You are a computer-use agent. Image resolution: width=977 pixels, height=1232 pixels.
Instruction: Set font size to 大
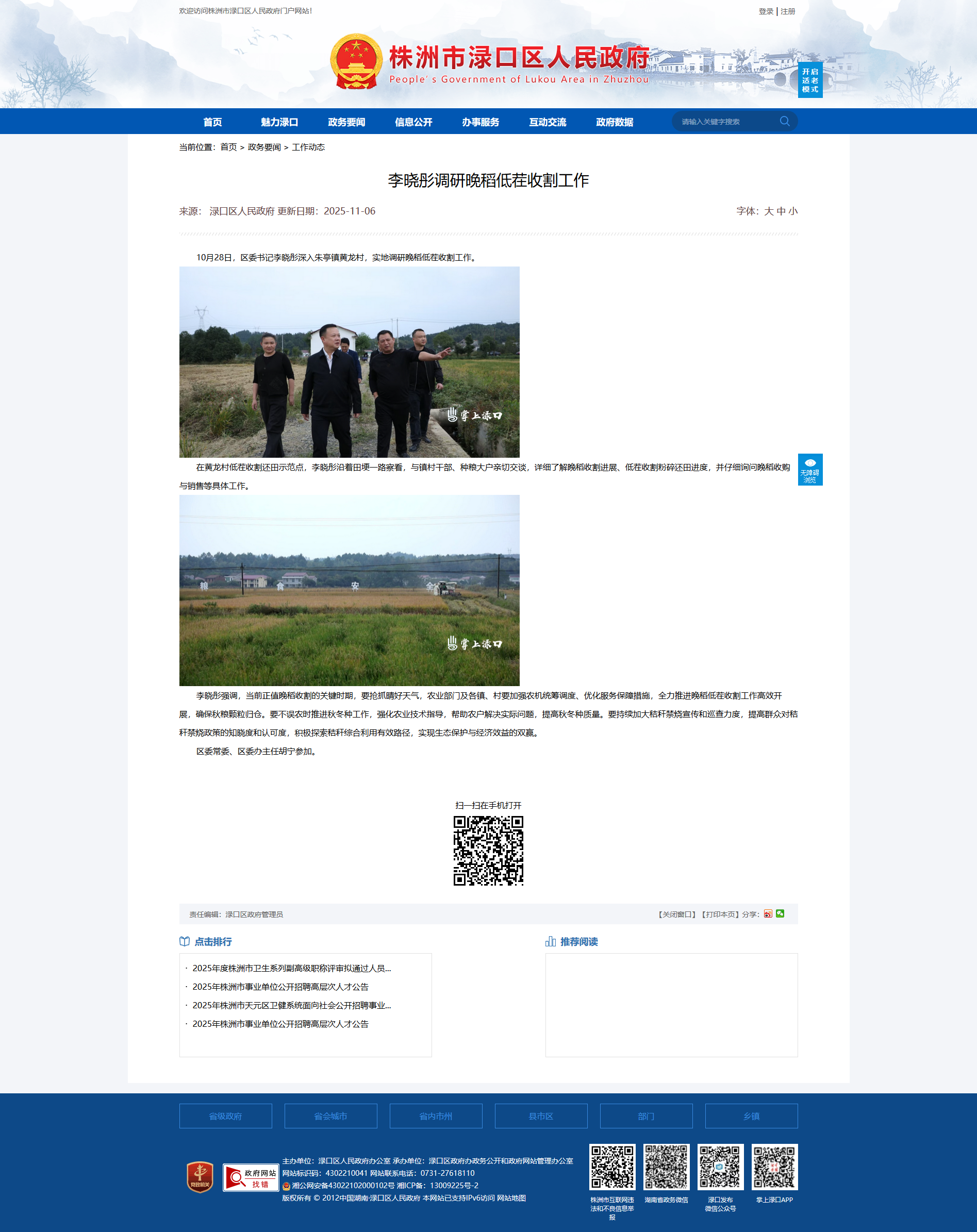(768, 211)
